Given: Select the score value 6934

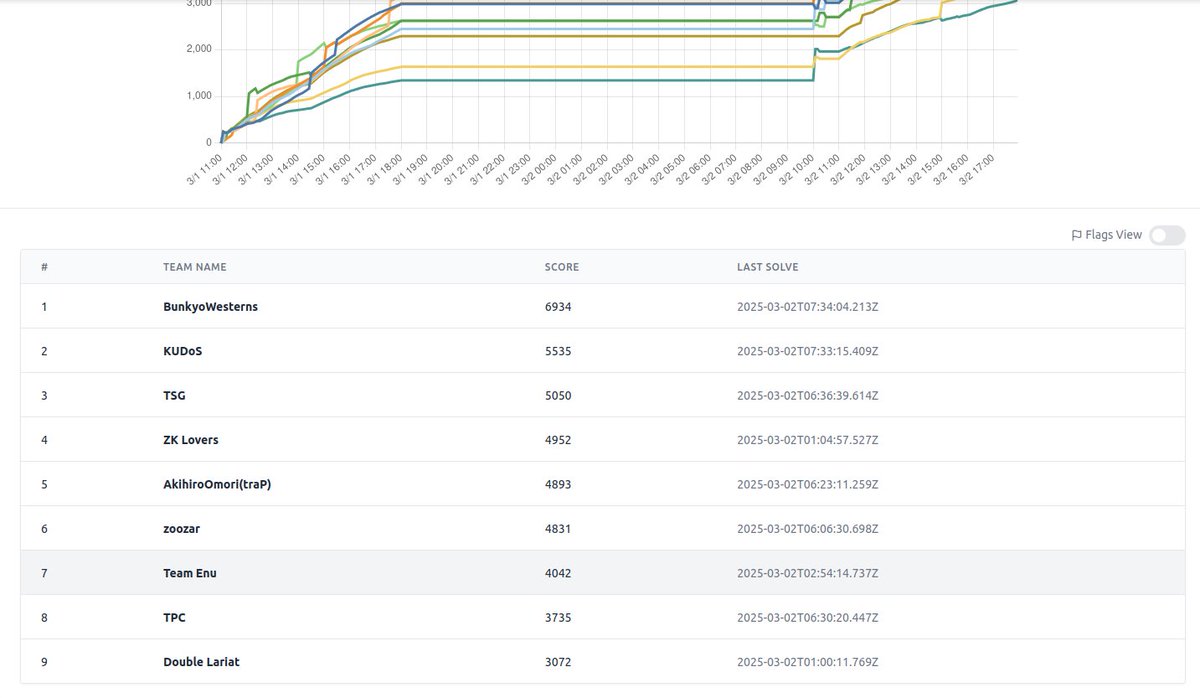Looking at the screenshot, I should (558, 307).
